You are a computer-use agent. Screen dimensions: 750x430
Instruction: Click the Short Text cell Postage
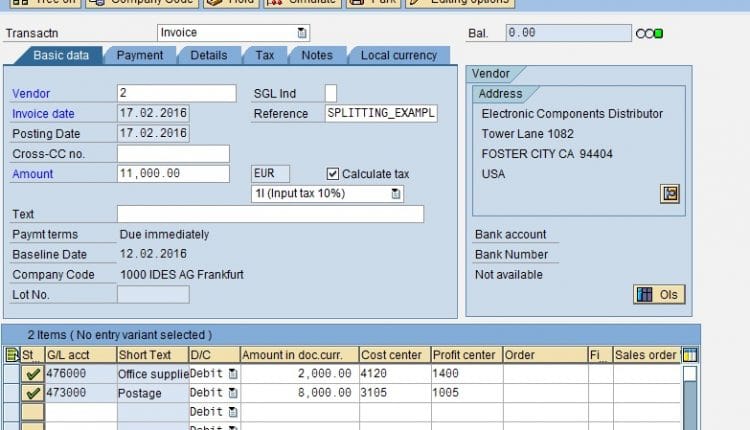(153, 393)
